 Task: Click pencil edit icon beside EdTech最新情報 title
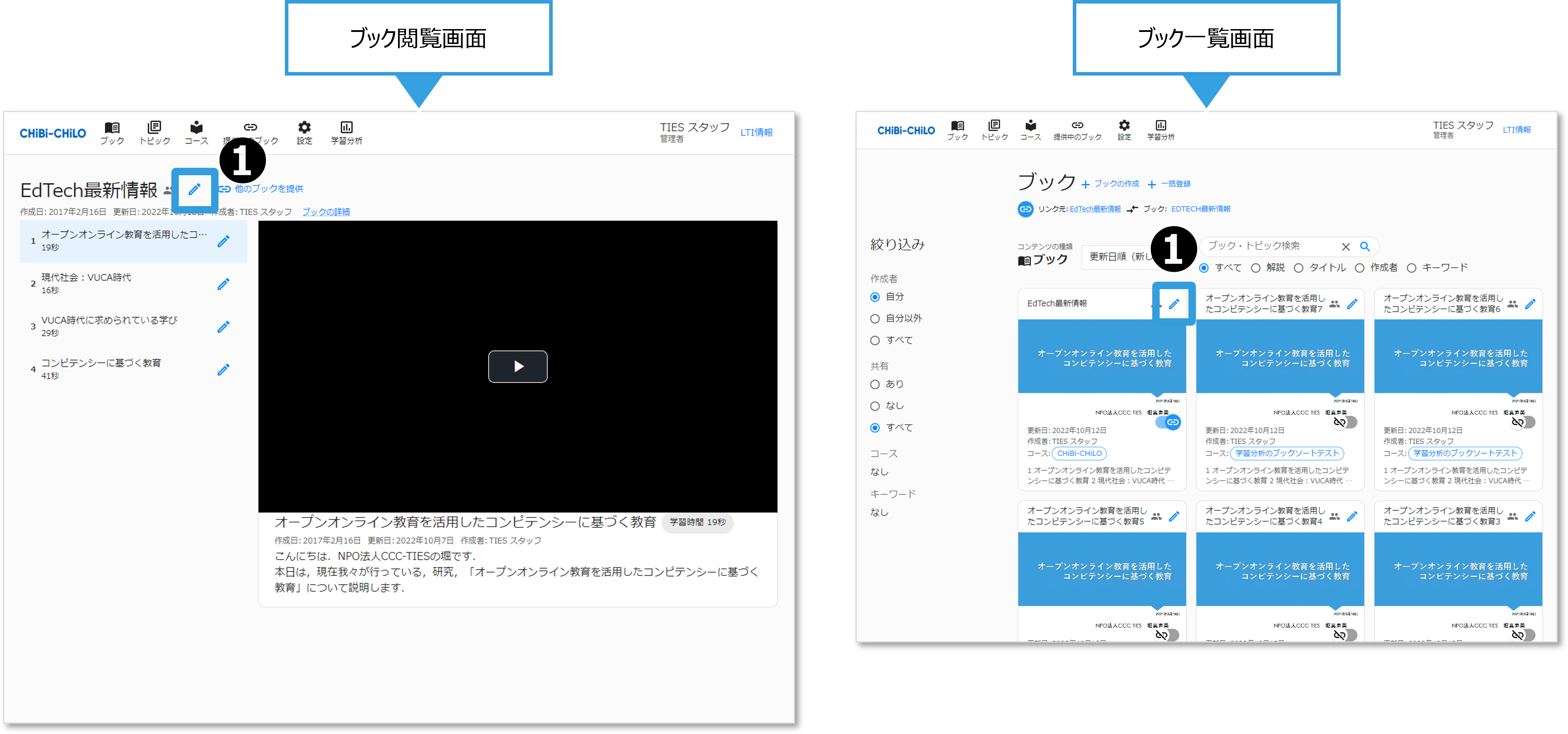point(194,189)
